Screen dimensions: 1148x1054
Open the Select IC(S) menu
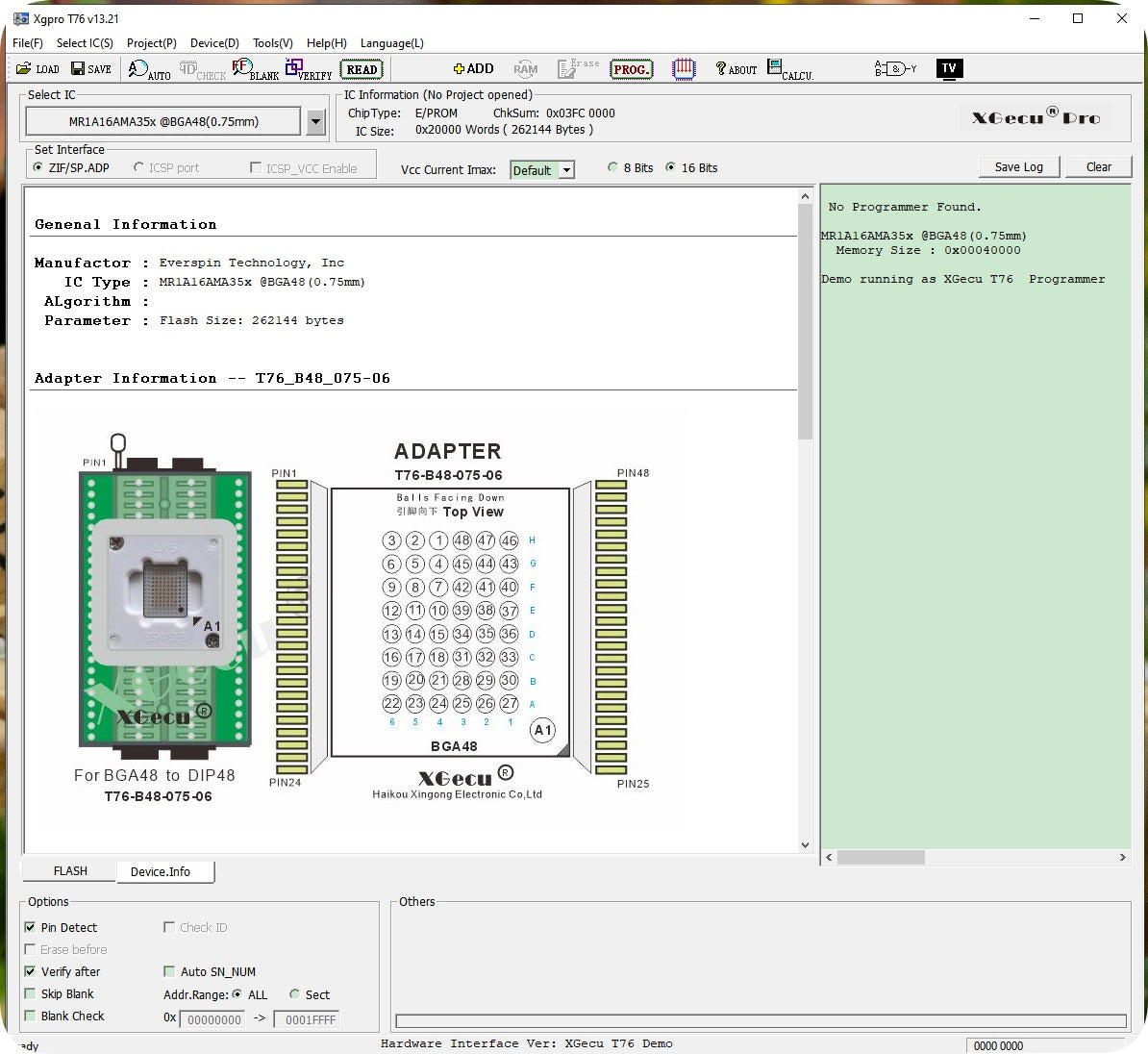tap(85, 43)
